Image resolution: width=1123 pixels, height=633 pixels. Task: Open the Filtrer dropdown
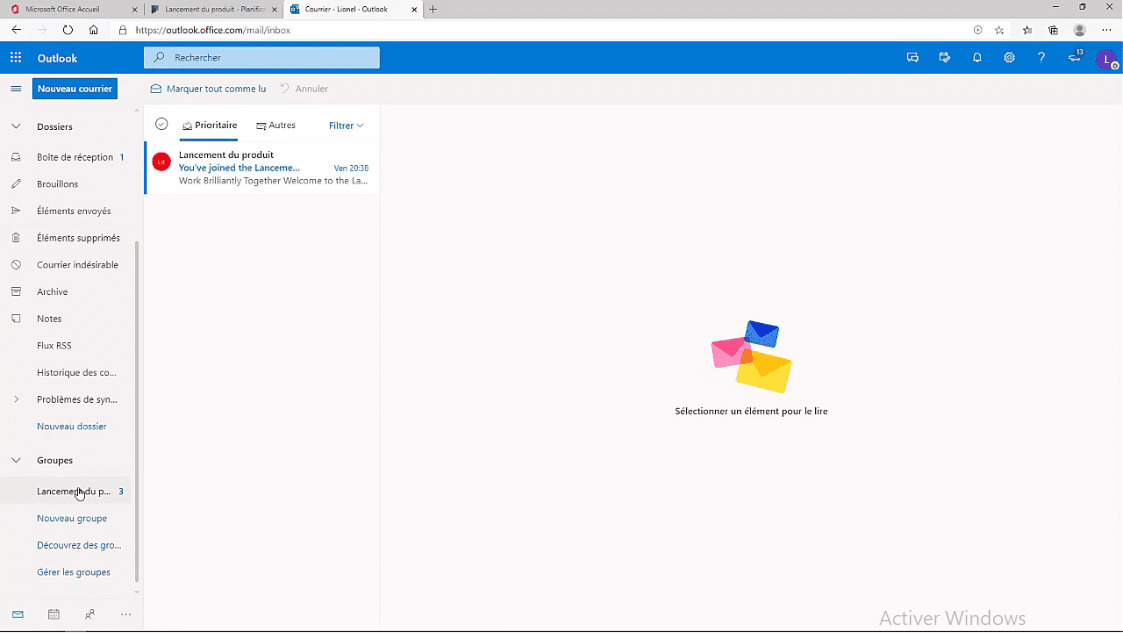tap(345, 124)
